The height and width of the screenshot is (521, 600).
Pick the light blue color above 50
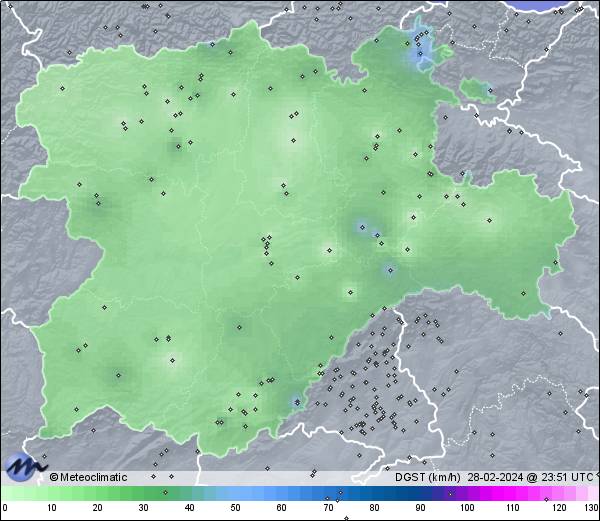point(235,493)
